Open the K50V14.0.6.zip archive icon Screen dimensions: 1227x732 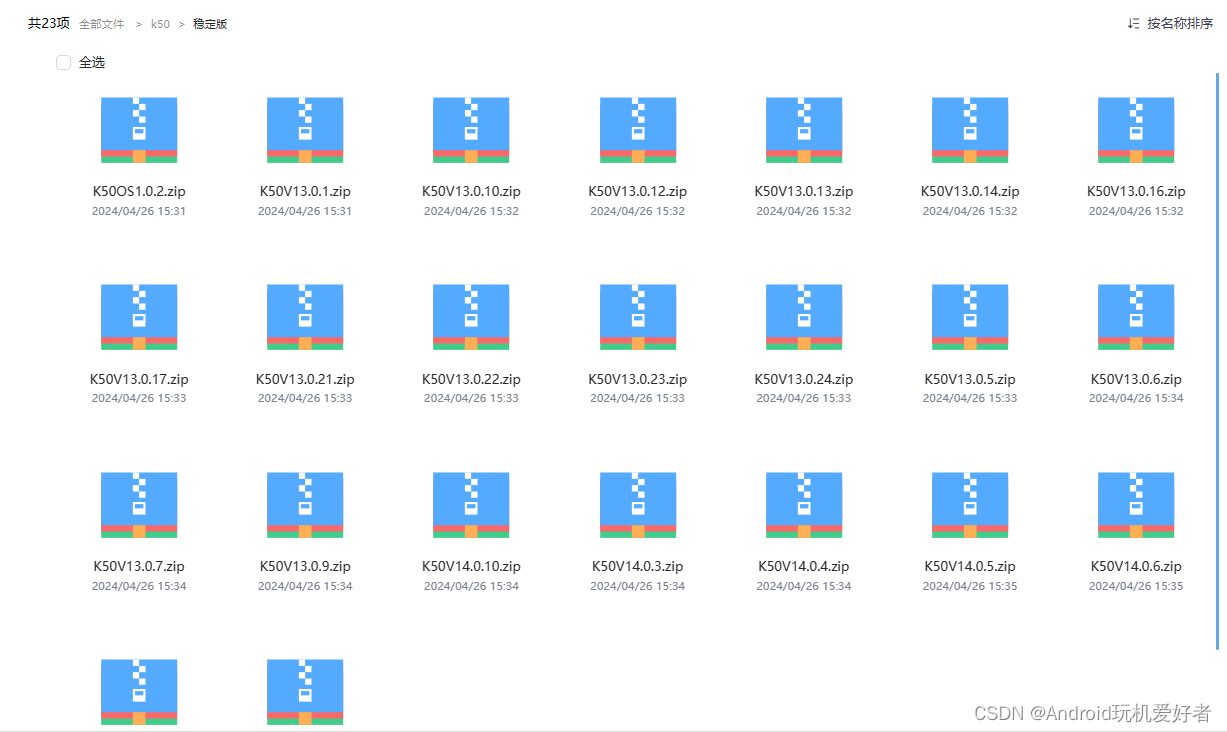(1136, 505)
